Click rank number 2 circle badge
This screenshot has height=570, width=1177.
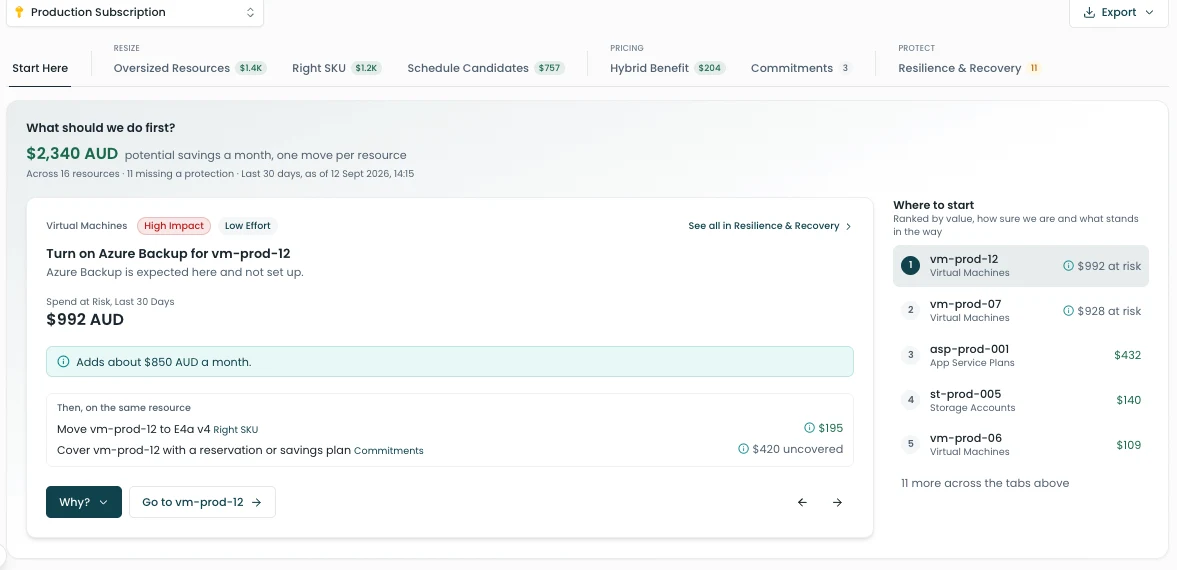[911, 310]
